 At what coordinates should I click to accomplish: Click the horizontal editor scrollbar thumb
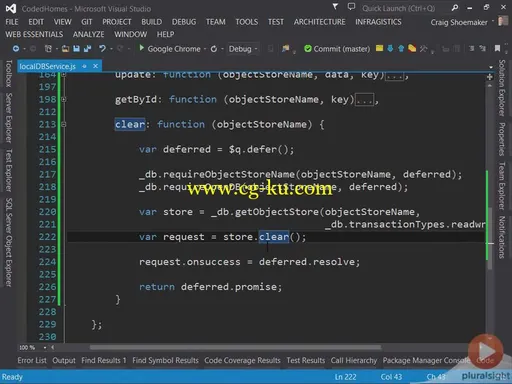(x=235, y=348)
